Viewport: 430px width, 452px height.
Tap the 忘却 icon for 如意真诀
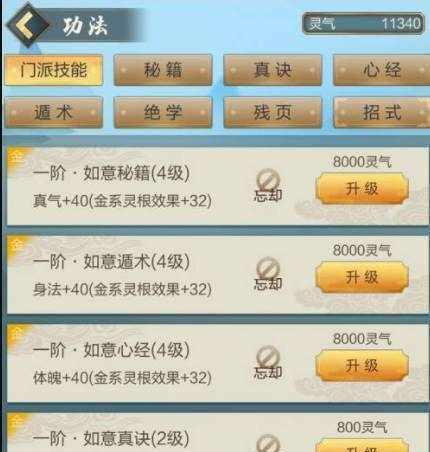pos(268,443)
